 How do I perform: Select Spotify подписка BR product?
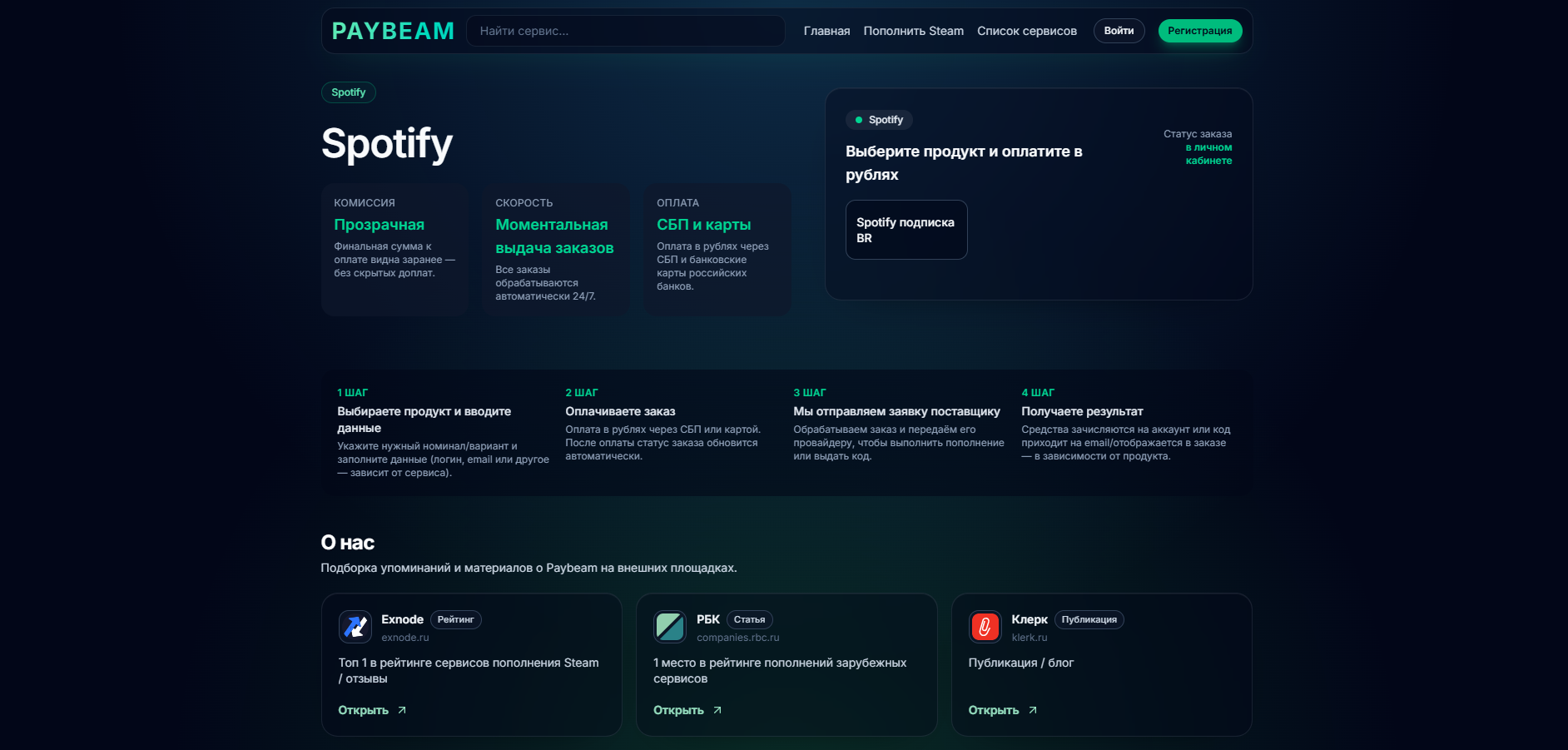point(906,230)
